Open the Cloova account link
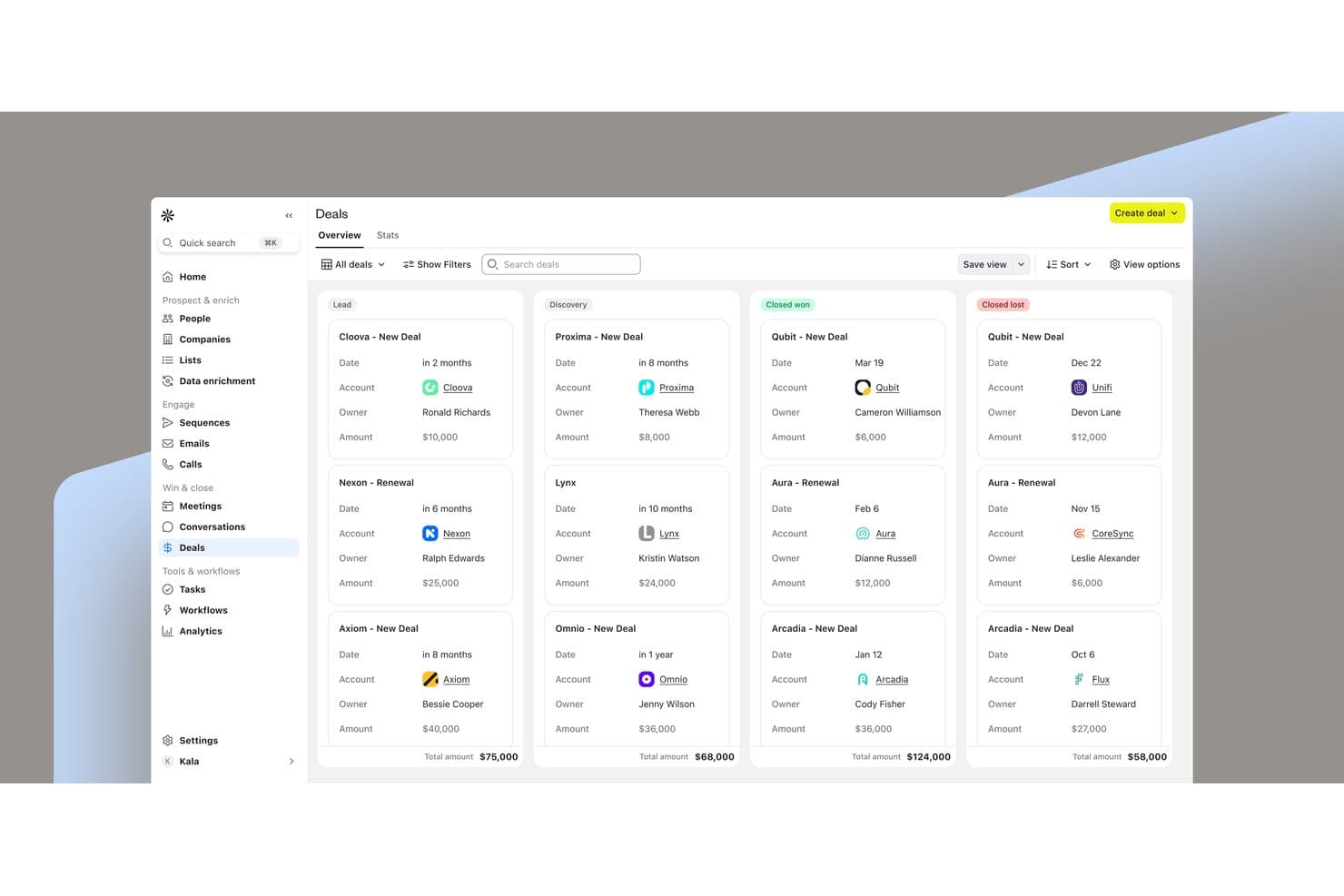Viewport: 1344px width, 896px height. click(458, 389)
